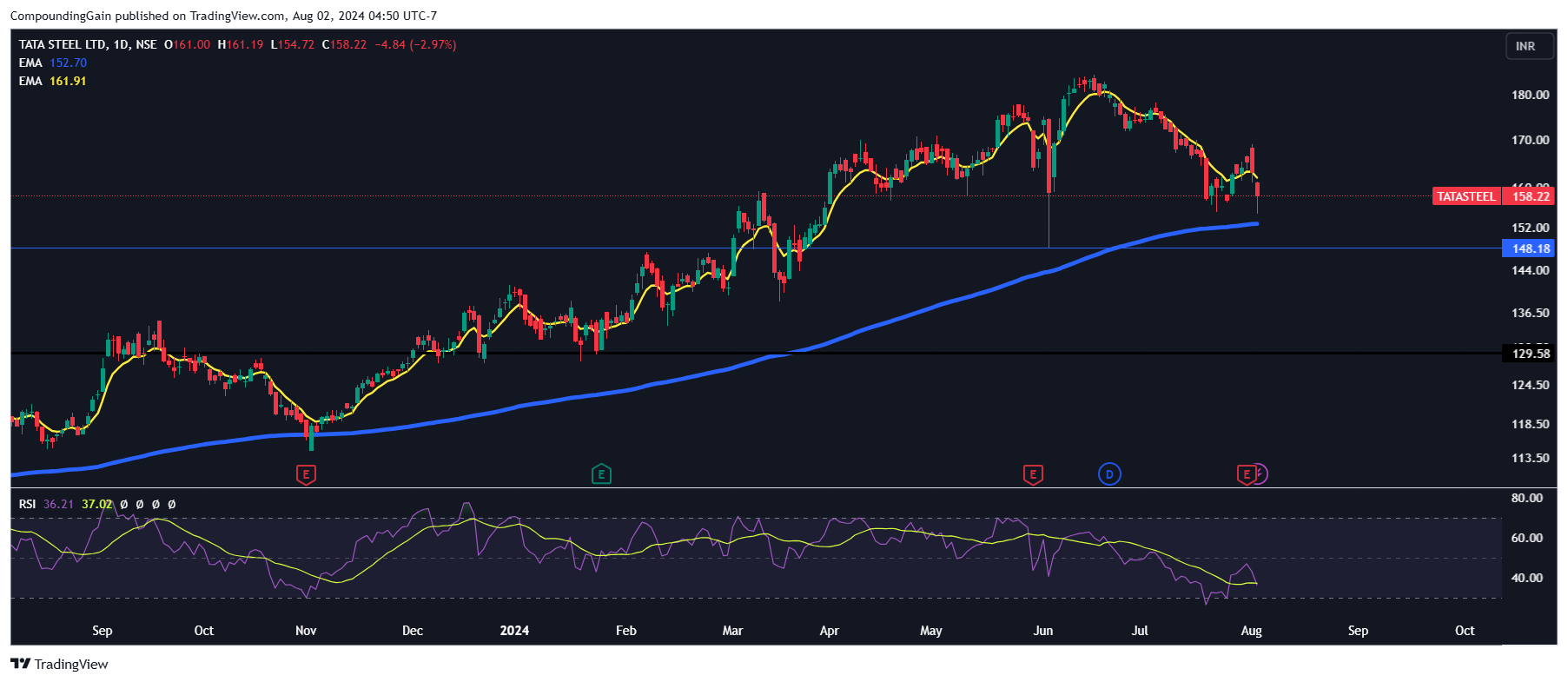This screenshot has width=1568, height=682.
Task: Click the 144.00 price axis label
Action: point(1530,270)
